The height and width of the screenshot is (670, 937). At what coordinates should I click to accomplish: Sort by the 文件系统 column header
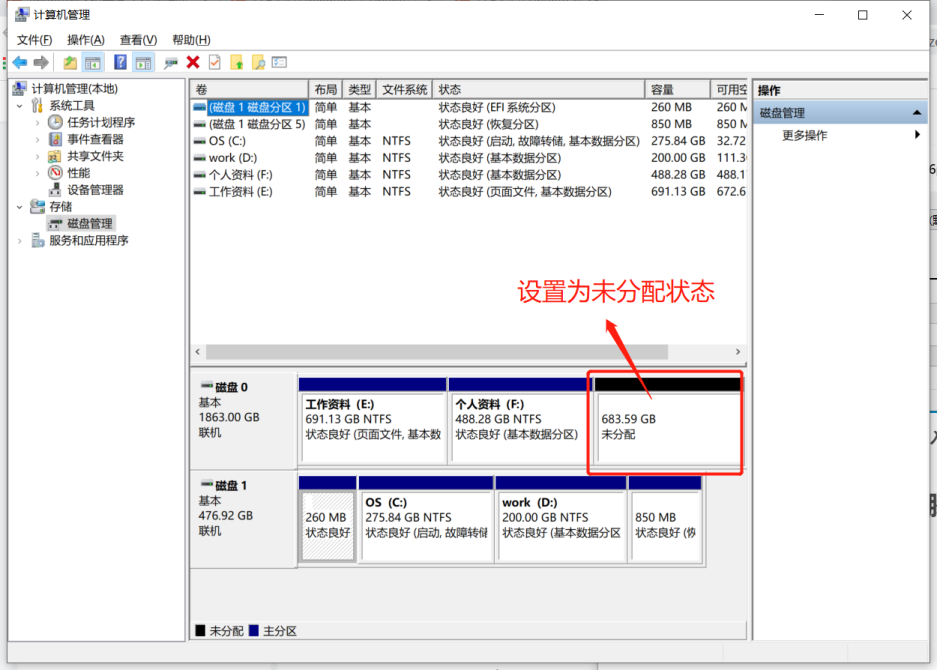click(405, 90)
